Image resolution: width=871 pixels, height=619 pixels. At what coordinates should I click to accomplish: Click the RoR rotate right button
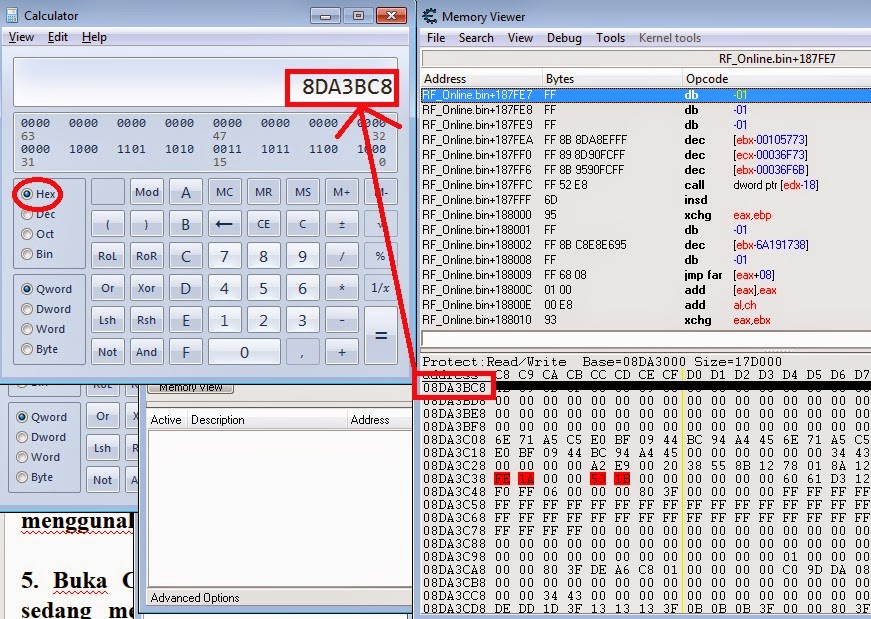[147, 256]
